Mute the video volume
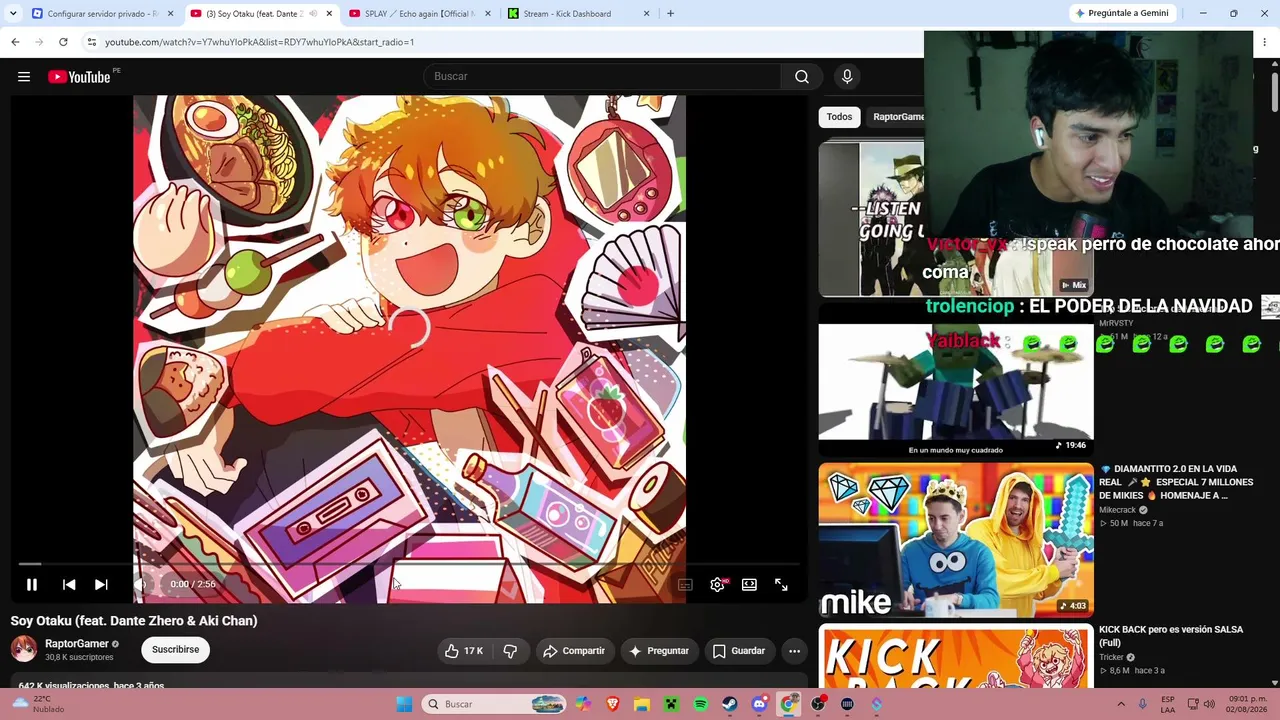Image resolution: width=1280 pixels, height=720 pixels. tap(141, 585)
